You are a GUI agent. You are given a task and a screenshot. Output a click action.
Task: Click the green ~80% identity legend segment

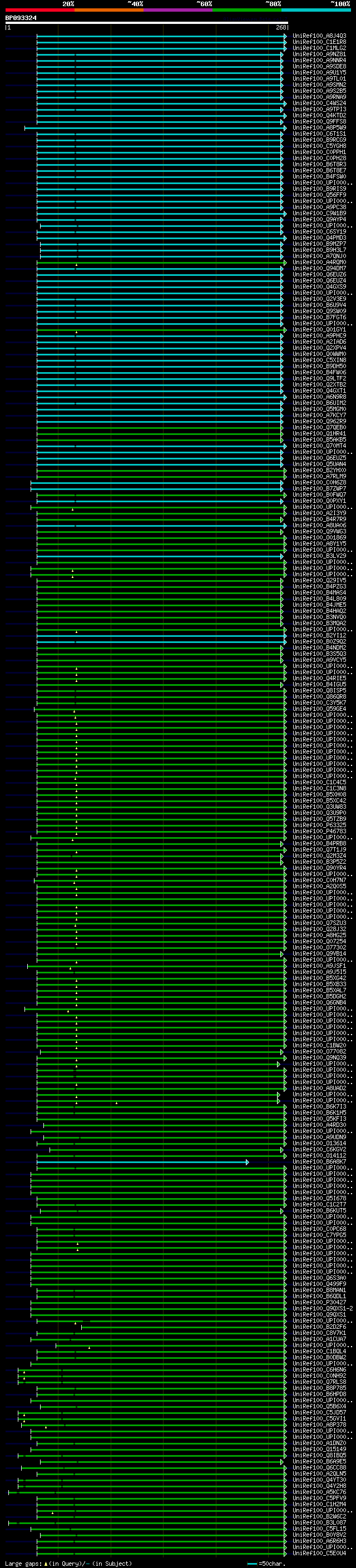(247, 10)
